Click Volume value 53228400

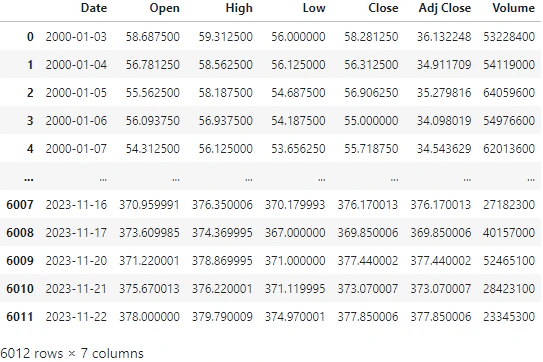(x=509, y=37)
